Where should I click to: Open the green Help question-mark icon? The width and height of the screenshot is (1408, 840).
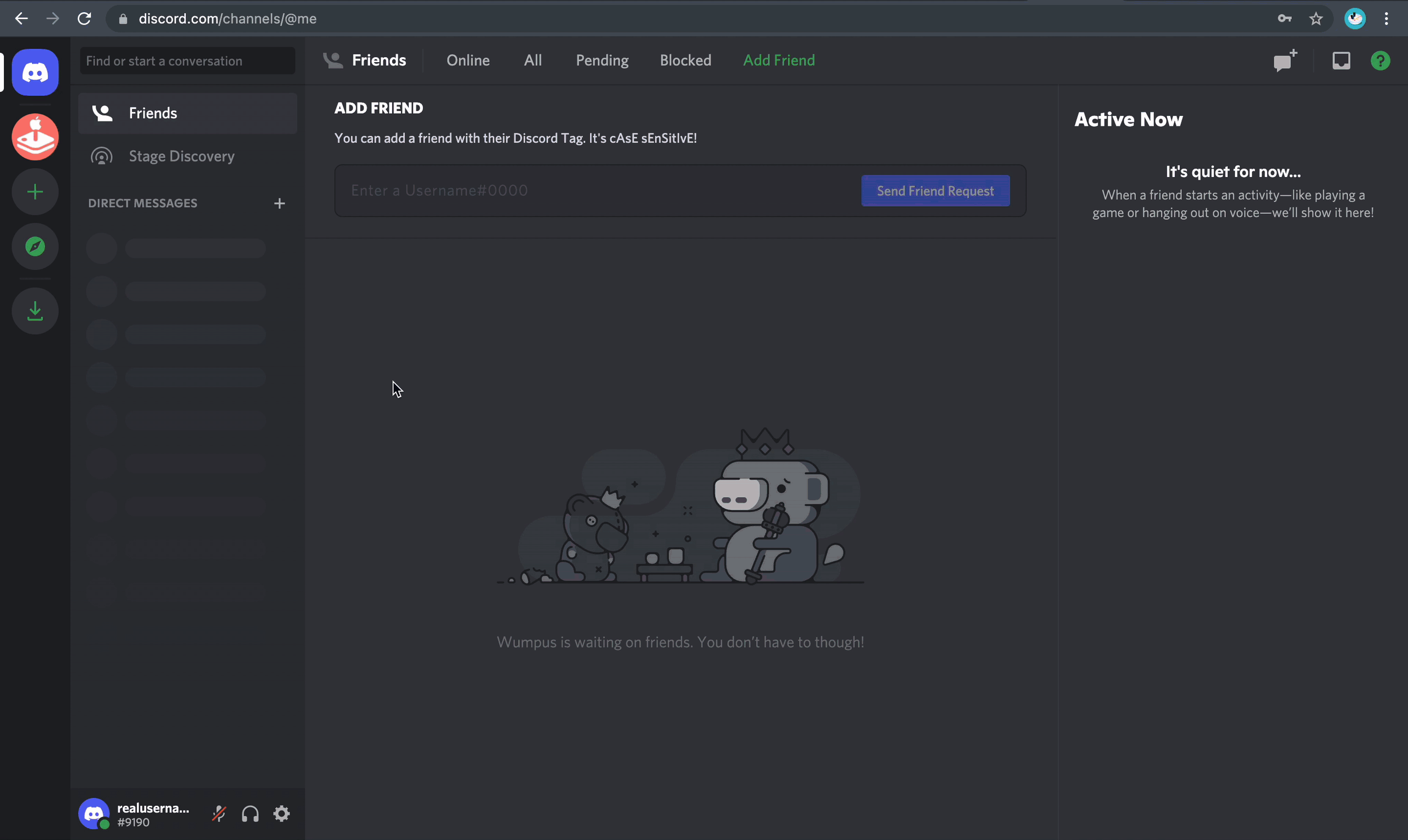(1380, 60)
